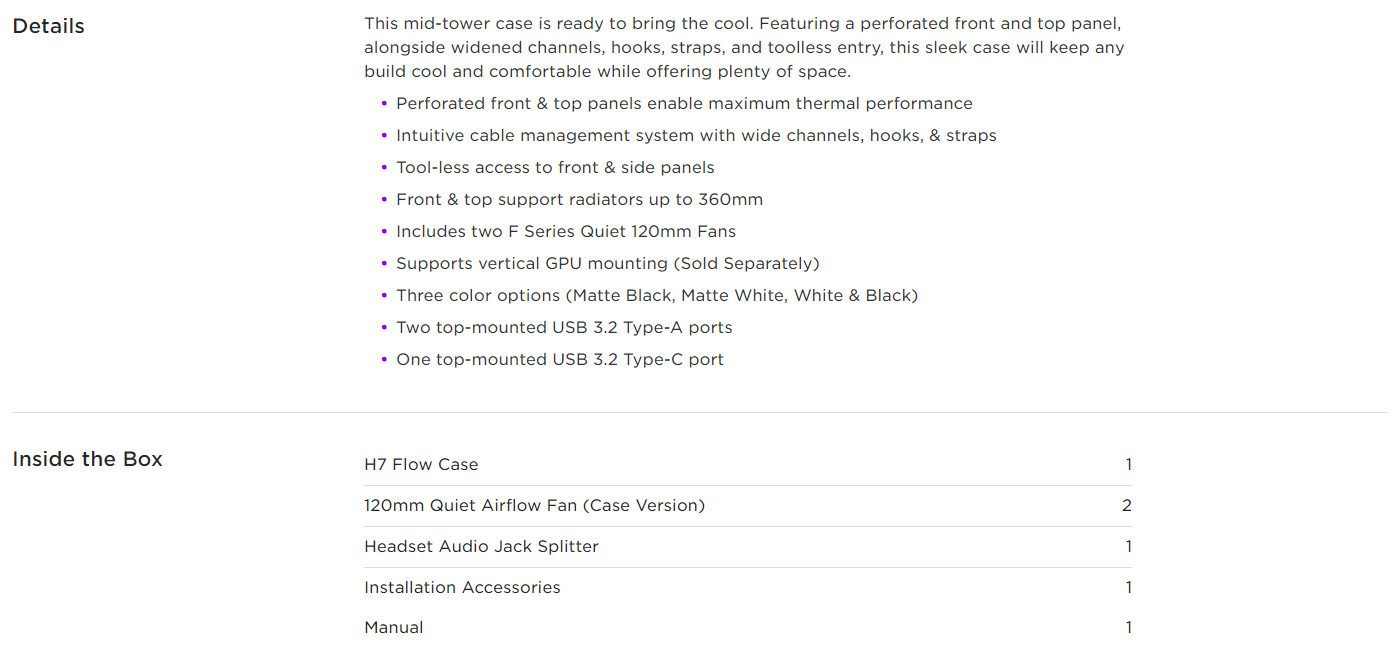Click Installation Accessories row
This screenshot has height=666, width=1400.
pyautogui.click(x=748, y=588)
